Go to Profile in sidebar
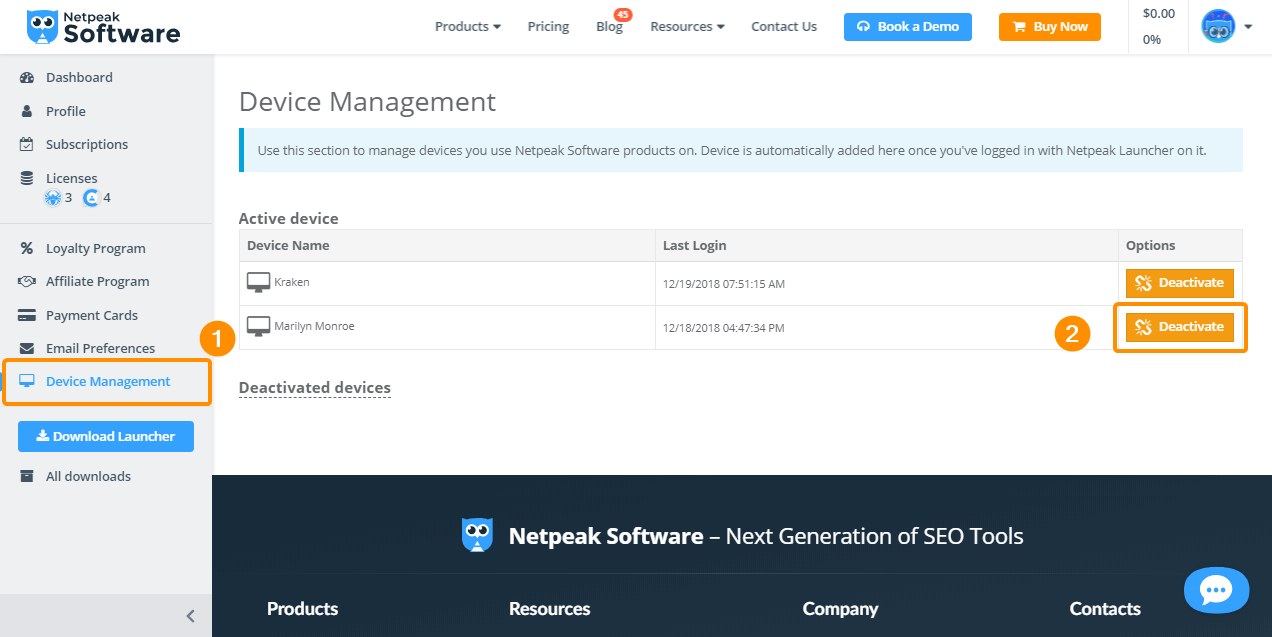This screenshot has height=637, width=1272. pos(66,111)
